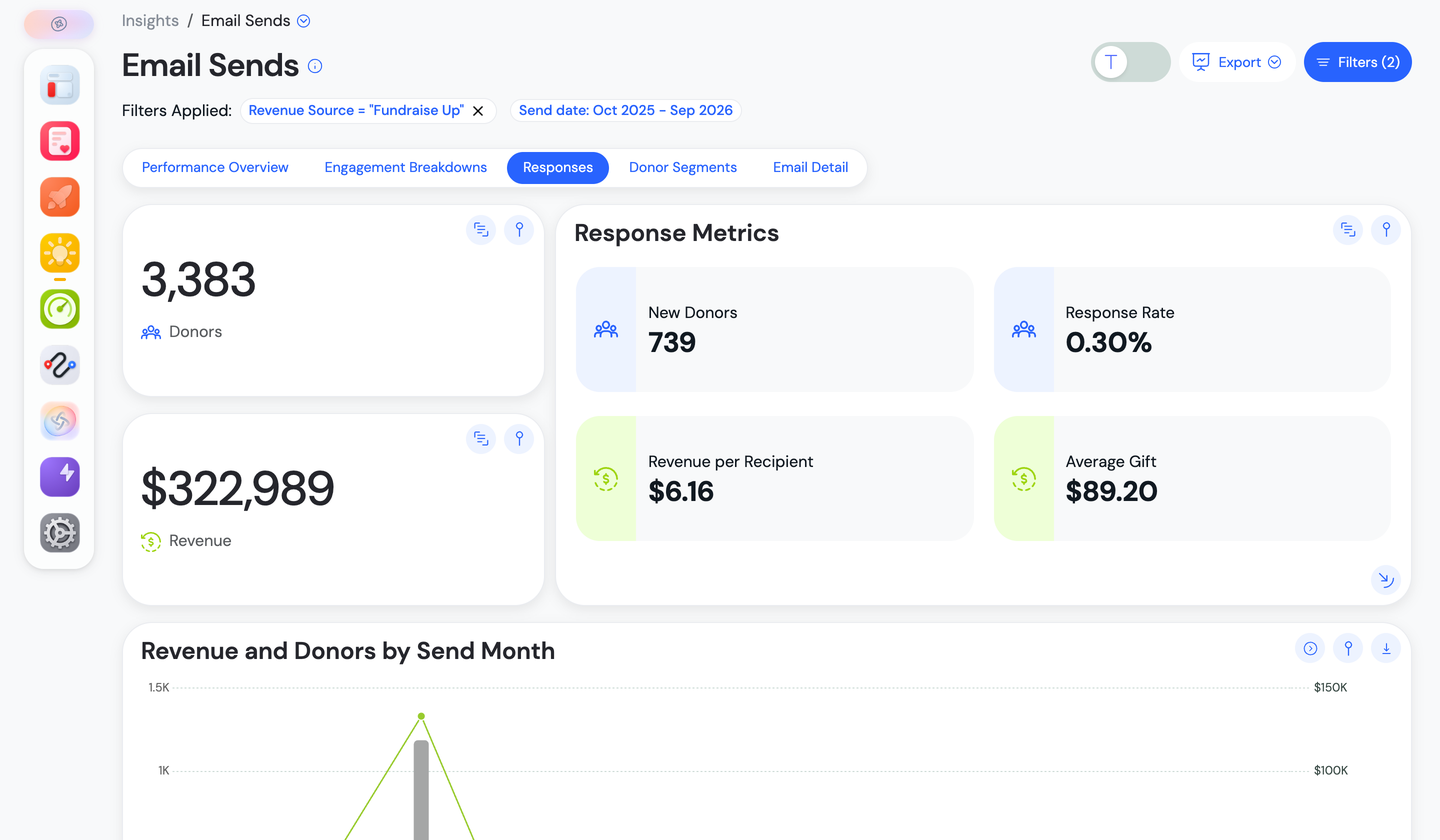Screen dimensions: 1440x840
Task: Open the yellow lightbulb Insights sidebar icon
Action: [x=60, y=253]
